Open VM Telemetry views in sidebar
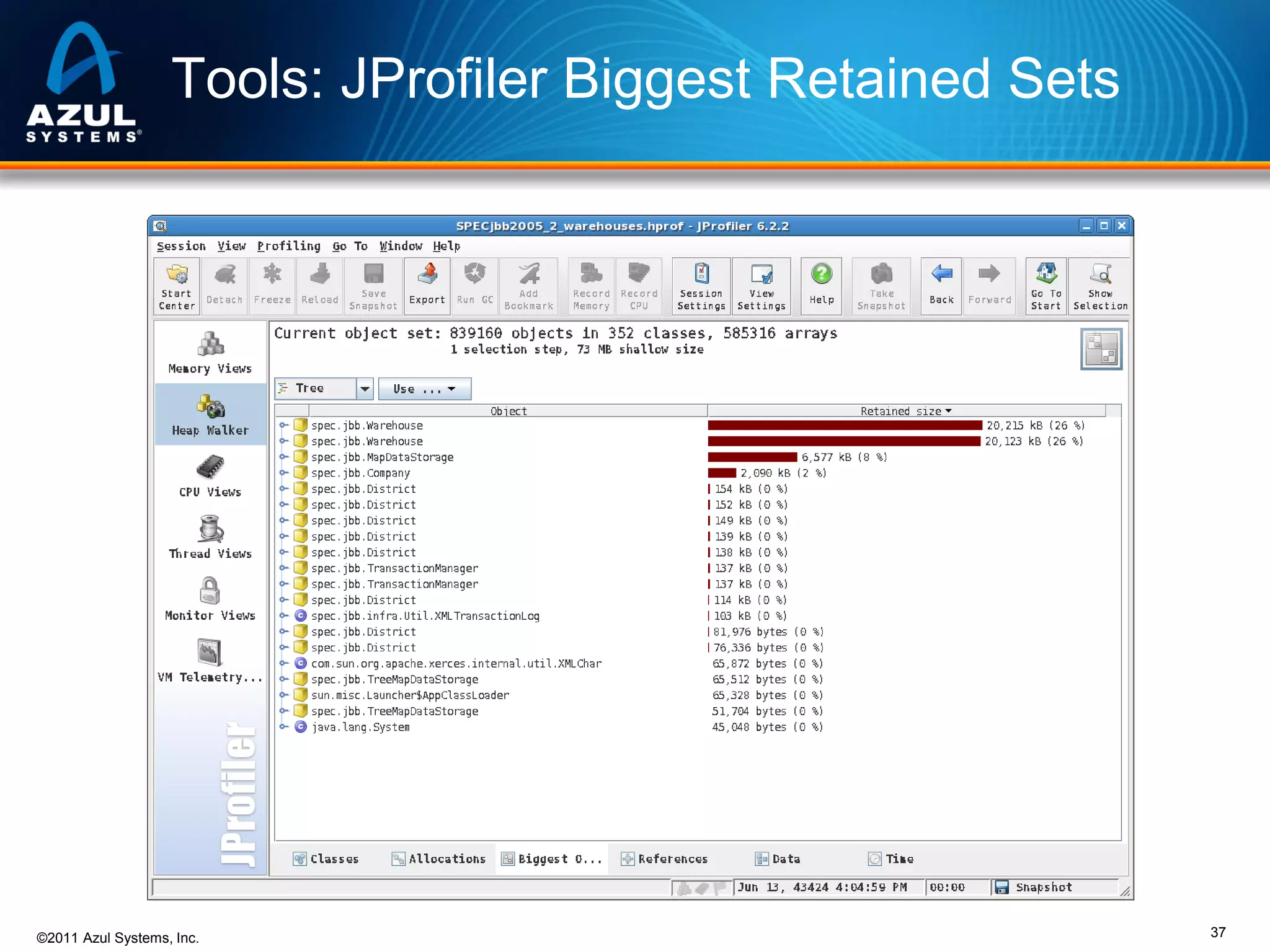Screen dimensions: 1270x952 210,661
